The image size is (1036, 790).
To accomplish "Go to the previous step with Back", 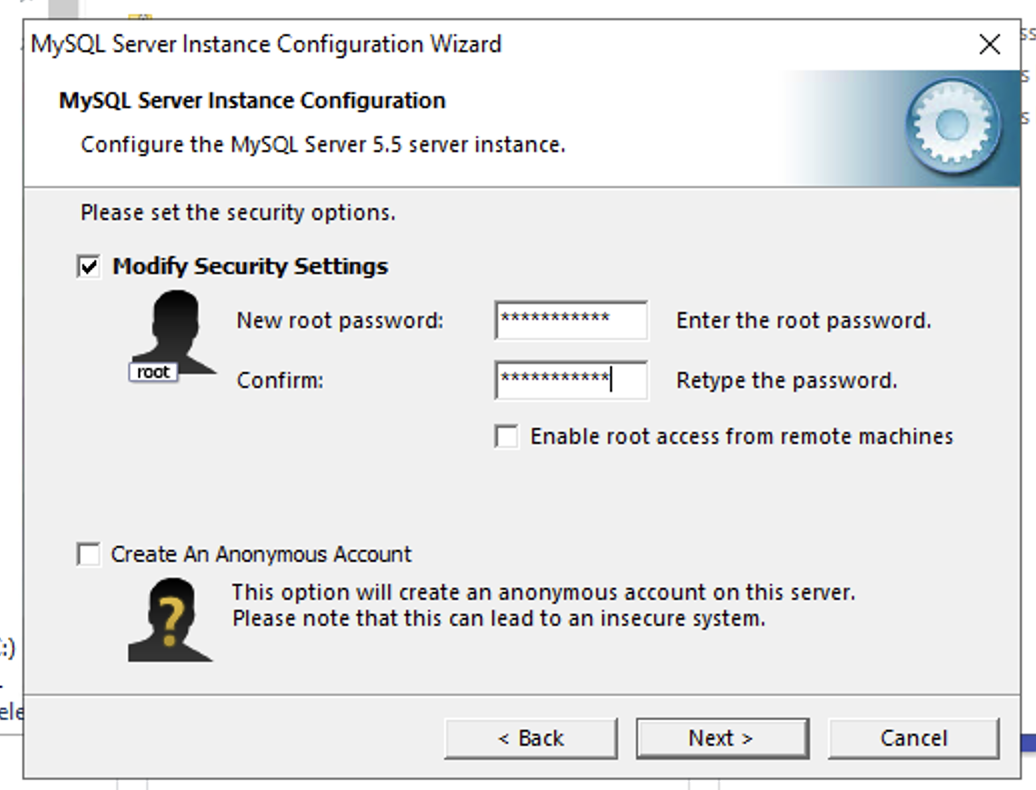I will pos(531,738).
